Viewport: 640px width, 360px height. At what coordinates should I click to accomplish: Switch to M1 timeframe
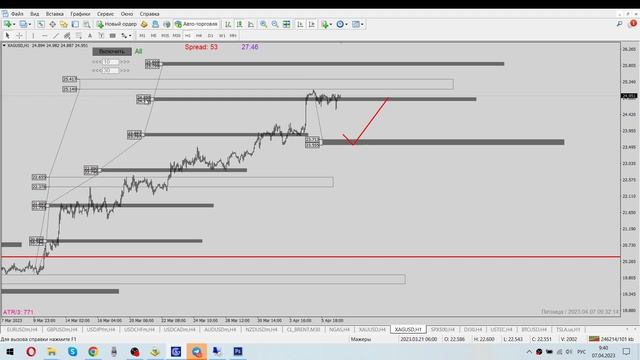(142, 36)
